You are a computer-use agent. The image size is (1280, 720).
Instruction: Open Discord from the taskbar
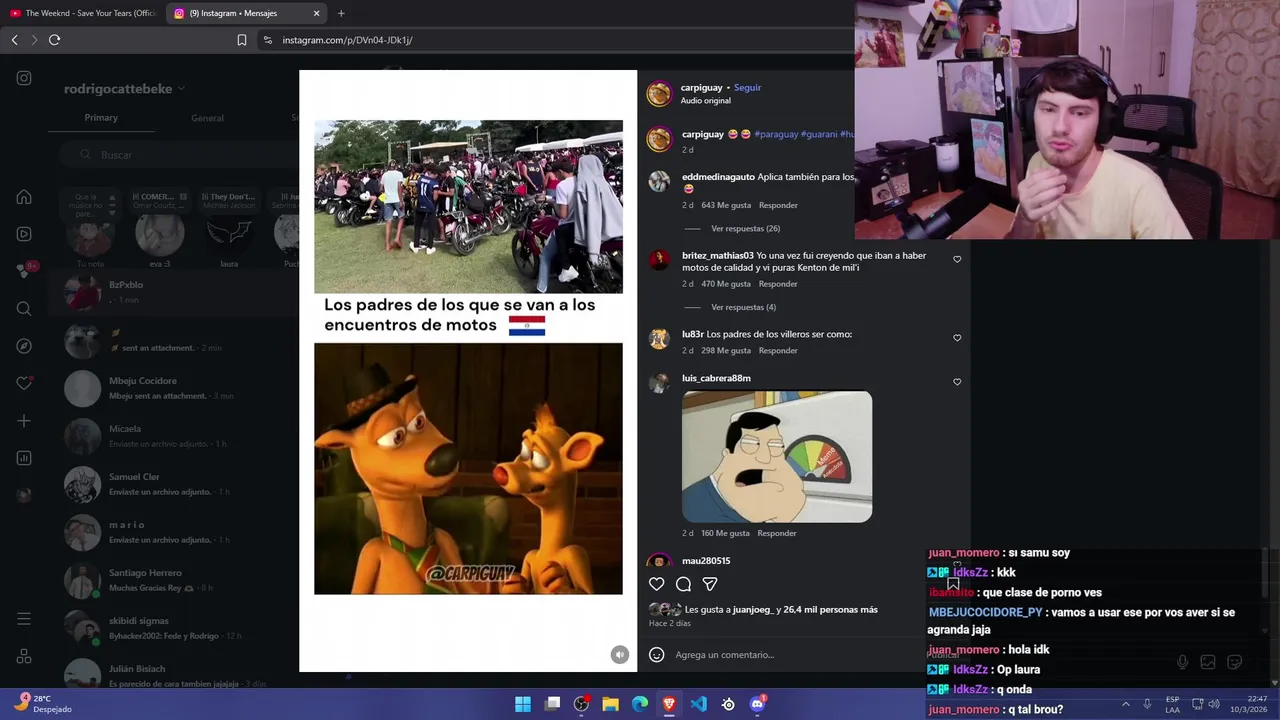coord(757,704)
